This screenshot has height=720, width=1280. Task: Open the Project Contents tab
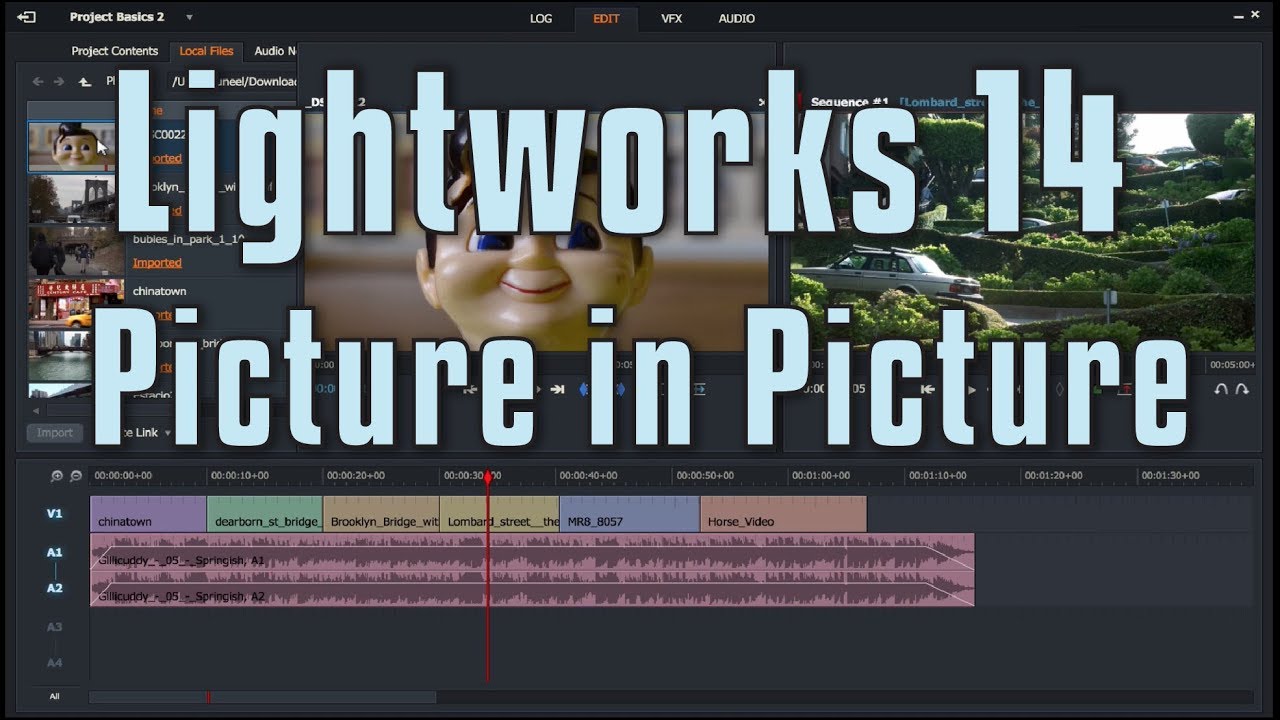point(115,51)
